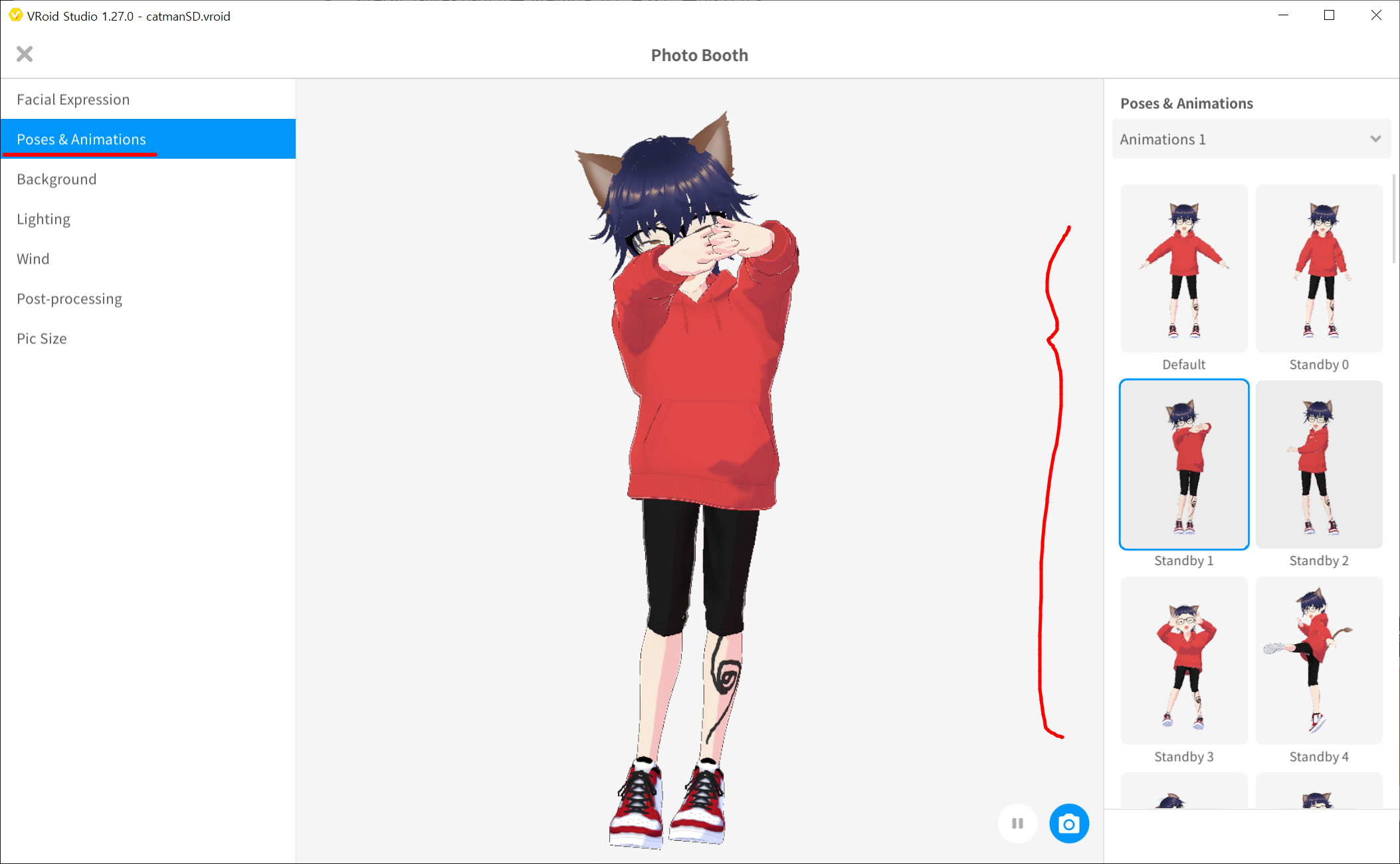
Task: Click the dropdown chevron arrow
Action: 1375,139
